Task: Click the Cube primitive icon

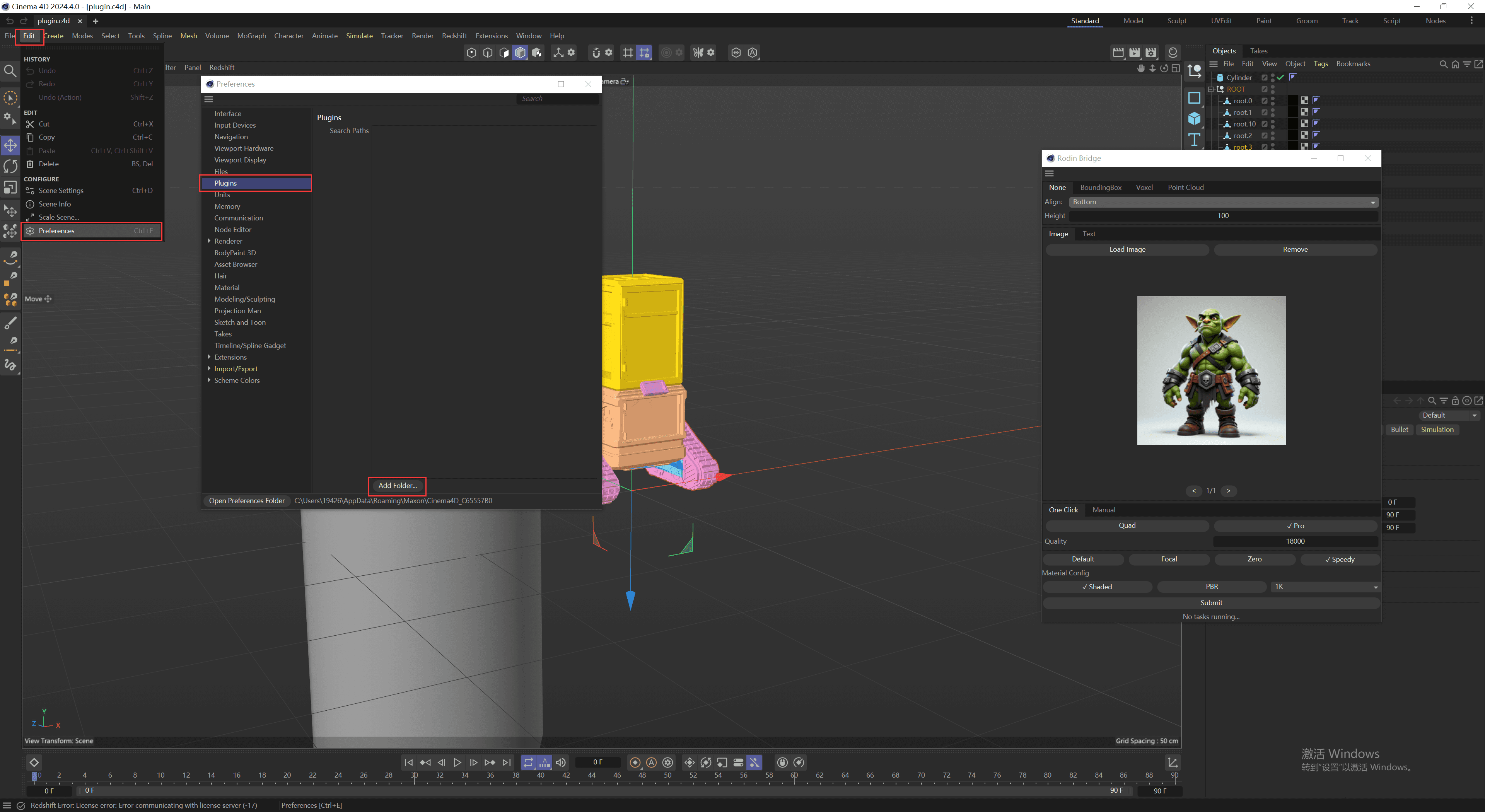Action: coord(1195,119)
